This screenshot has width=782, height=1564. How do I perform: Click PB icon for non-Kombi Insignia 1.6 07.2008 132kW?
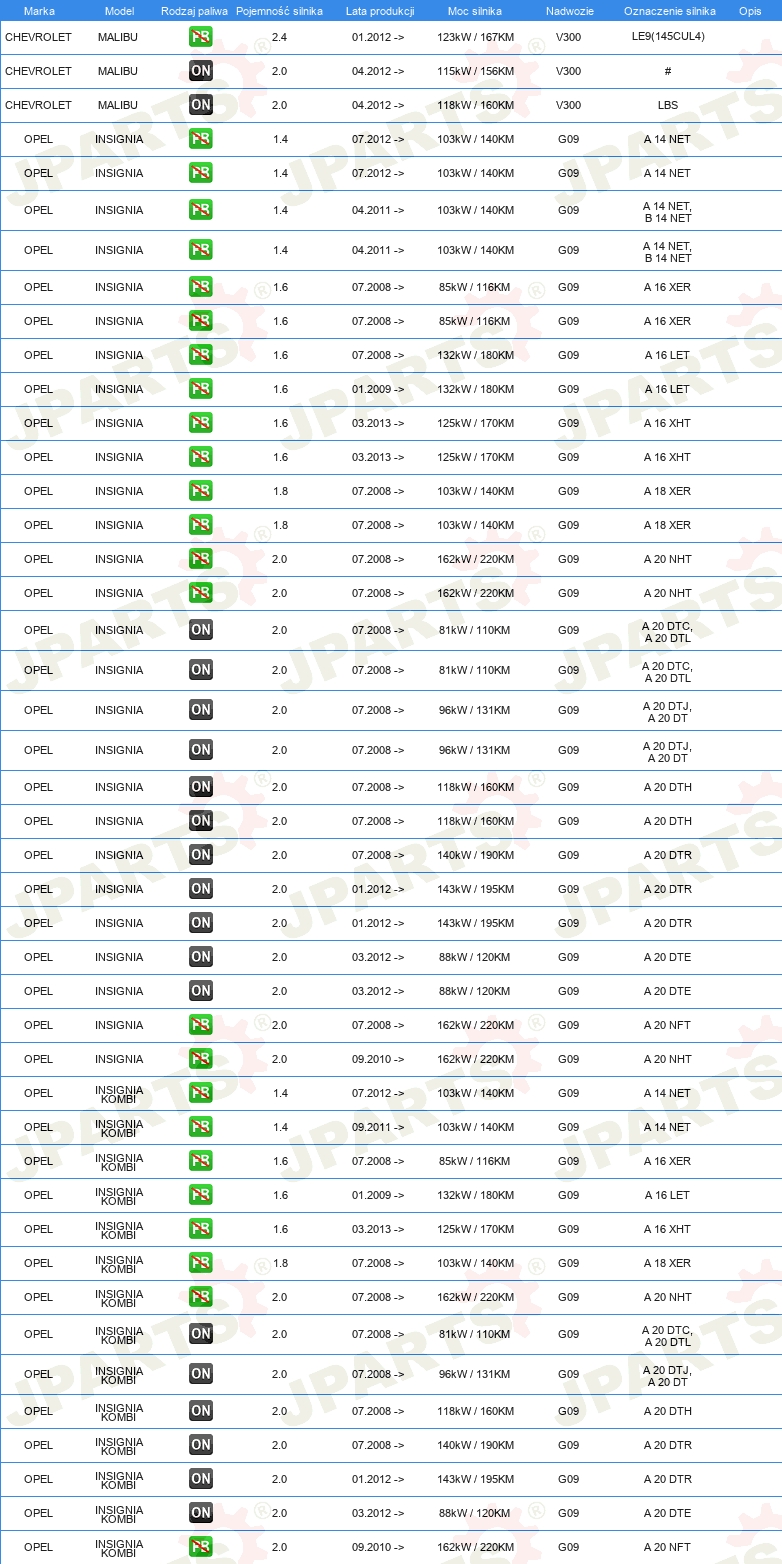point(201,355)
